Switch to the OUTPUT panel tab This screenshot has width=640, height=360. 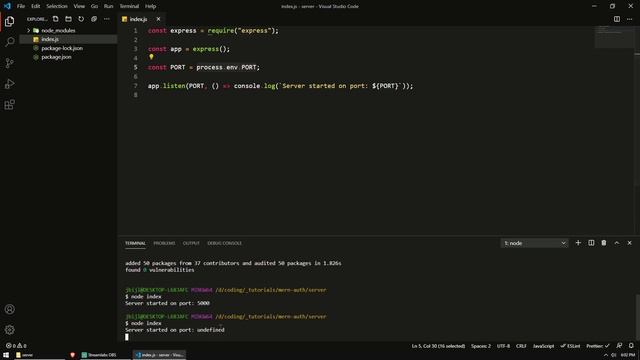(191, 243)
